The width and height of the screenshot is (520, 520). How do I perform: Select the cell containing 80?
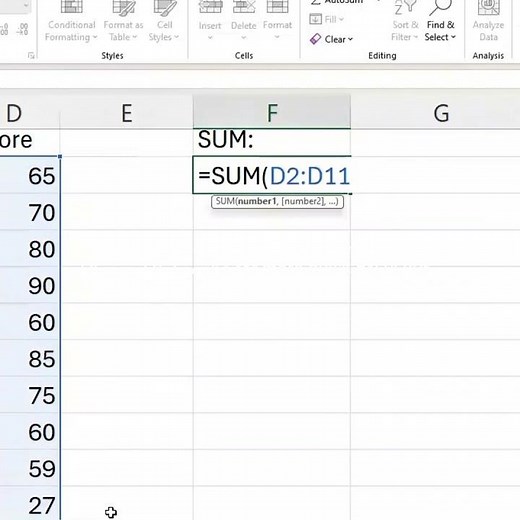[30, 249]
